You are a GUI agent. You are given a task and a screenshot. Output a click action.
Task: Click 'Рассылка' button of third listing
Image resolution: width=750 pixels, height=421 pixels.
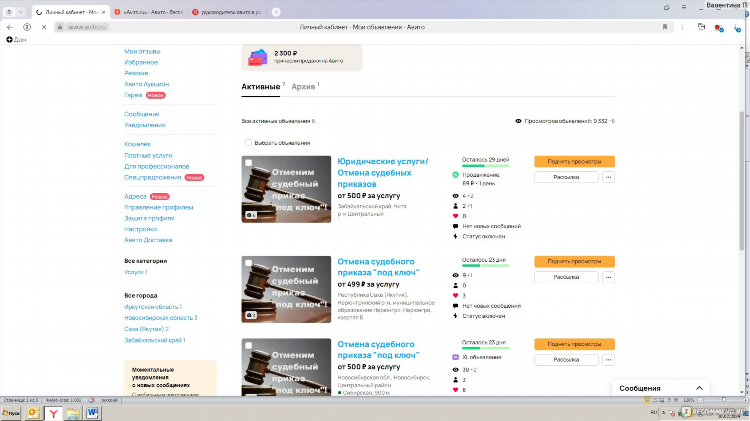566,360
